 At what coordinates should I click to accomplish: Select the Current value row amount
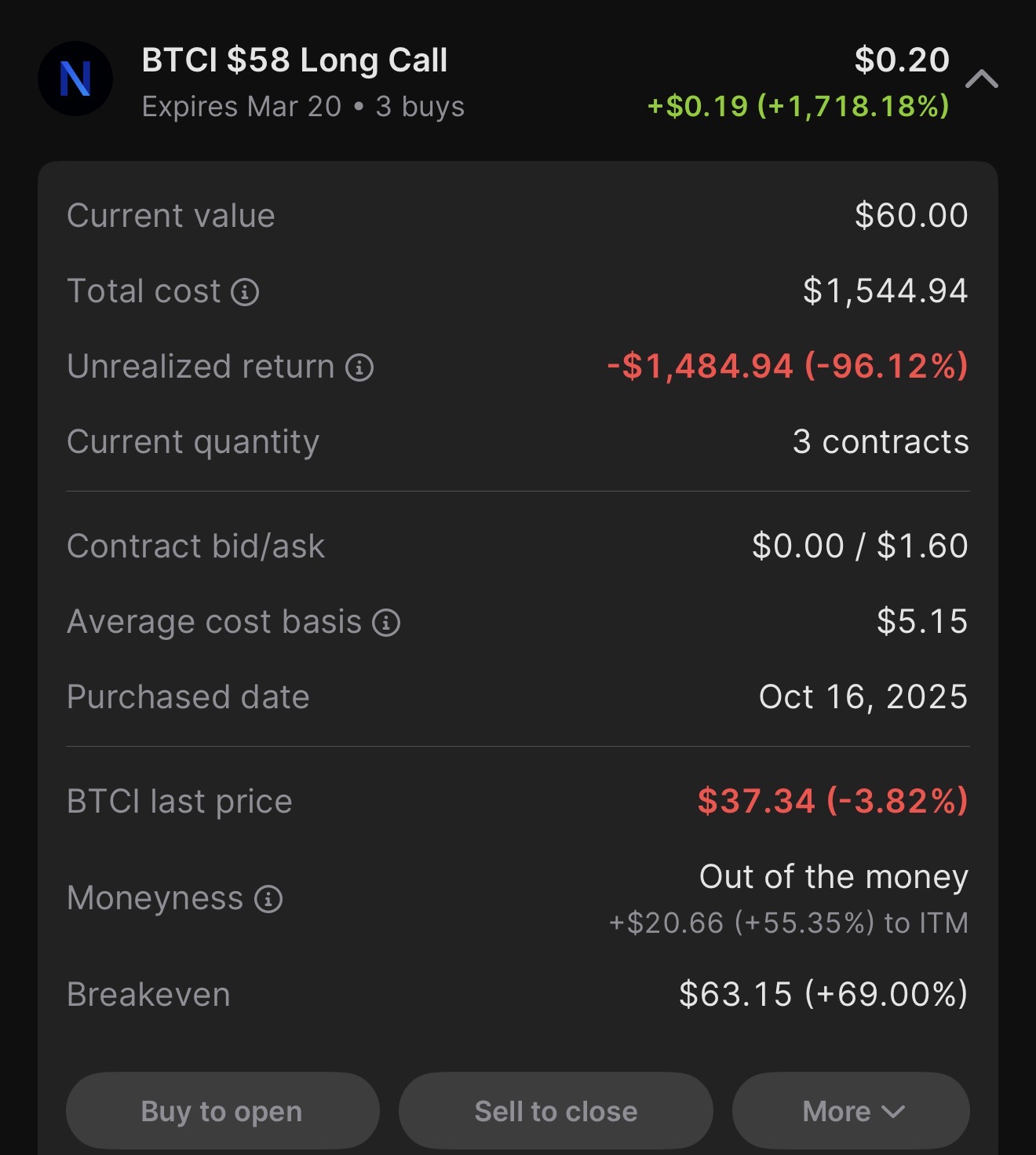(911, 216)
